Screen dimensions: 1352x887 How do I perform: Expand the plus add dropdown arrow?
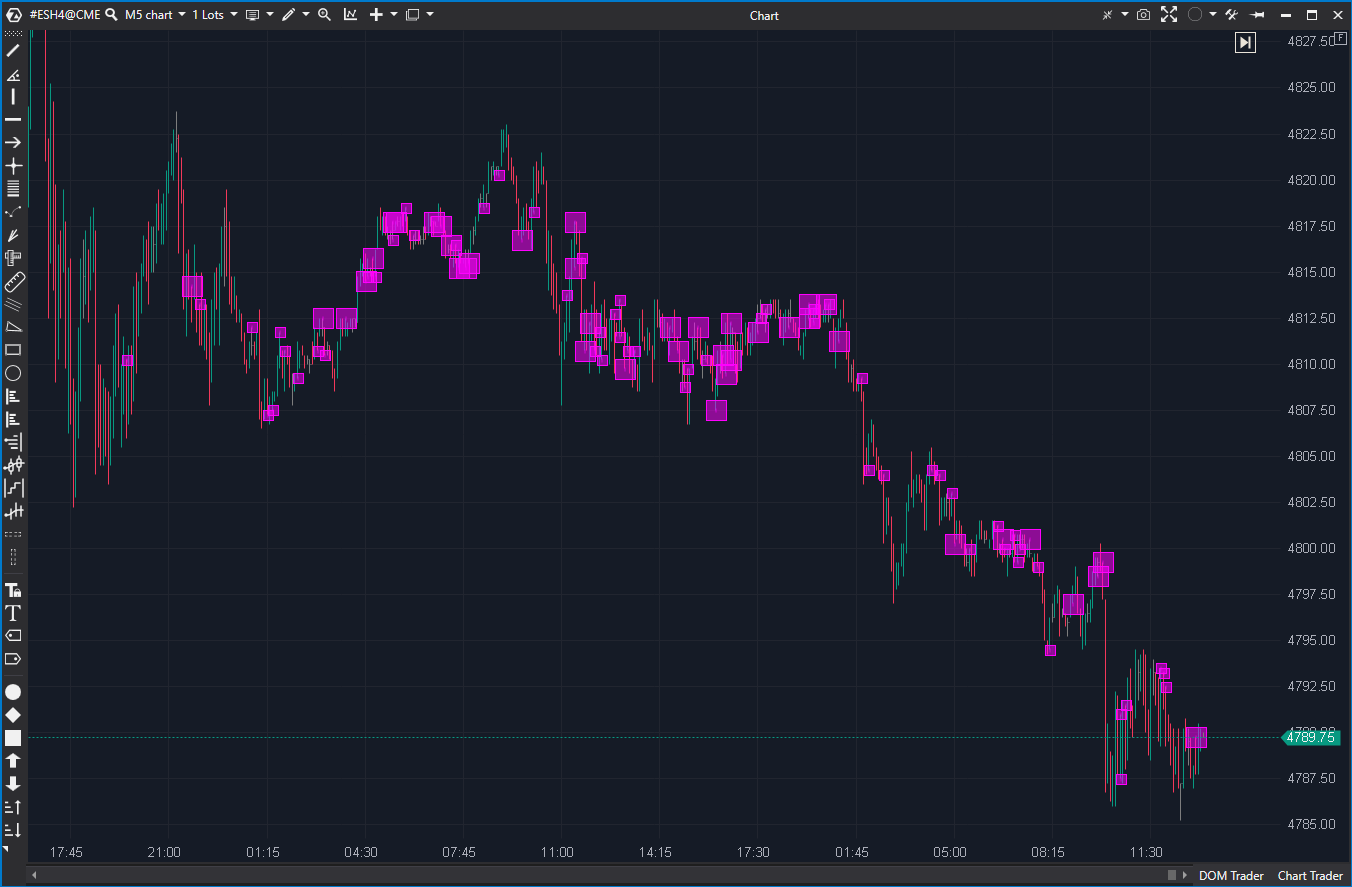(394, 15)
